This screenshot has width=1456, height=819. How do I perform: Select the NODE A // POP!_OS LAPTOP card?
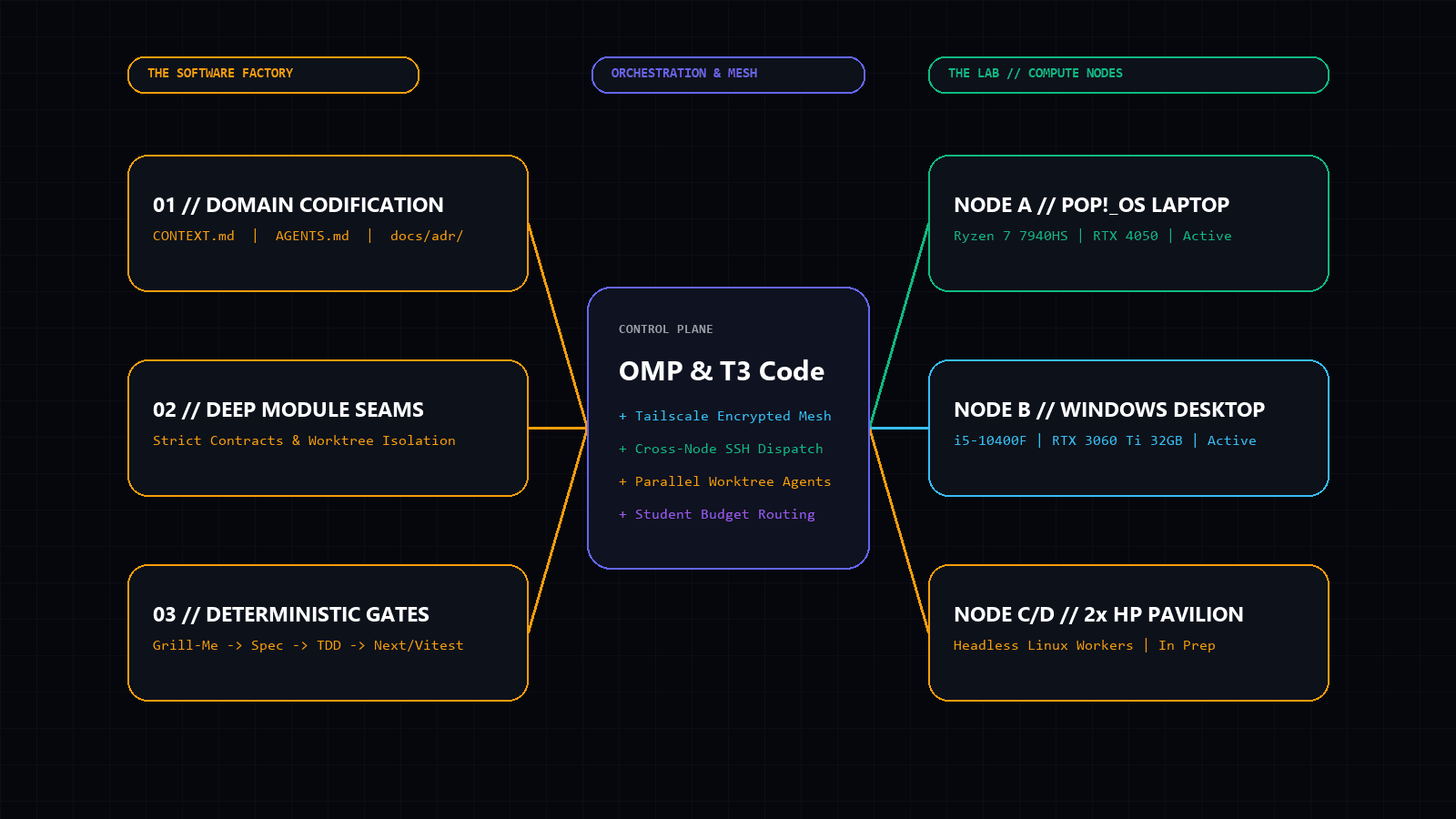click(x=1128, y=223)
